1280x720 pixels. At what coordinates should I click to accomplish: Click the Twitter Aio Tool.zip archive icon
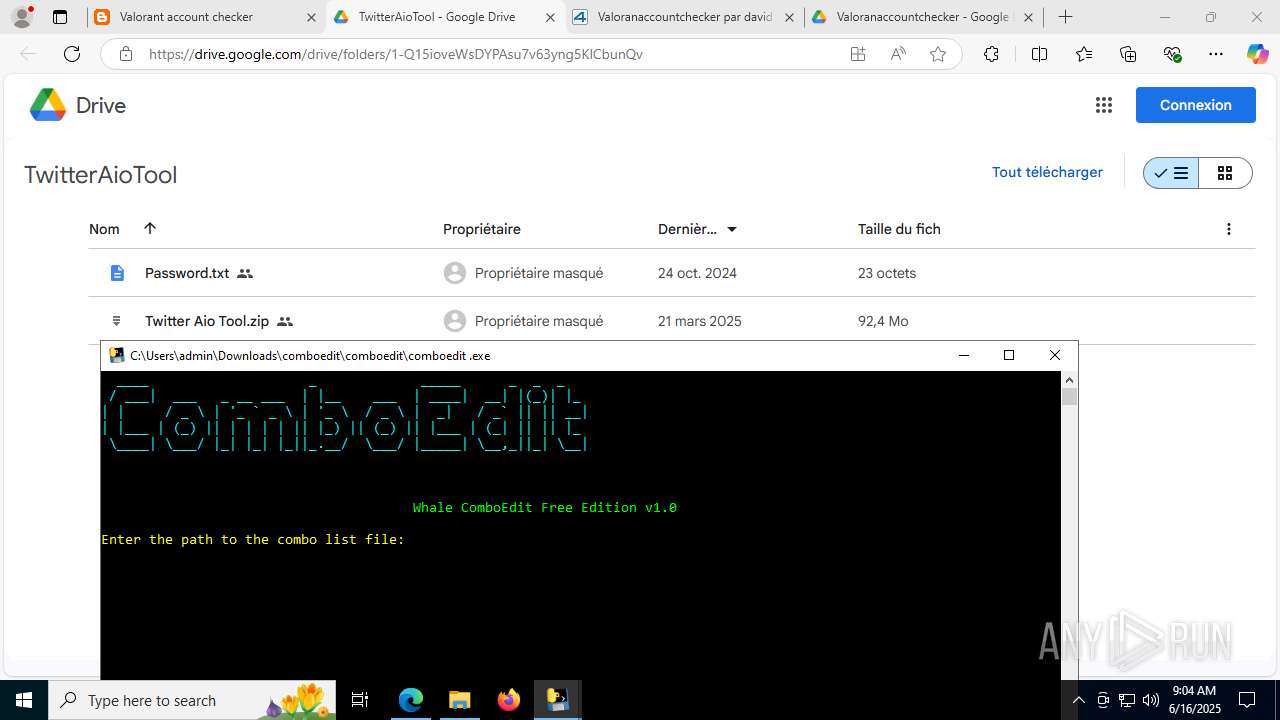117,321
